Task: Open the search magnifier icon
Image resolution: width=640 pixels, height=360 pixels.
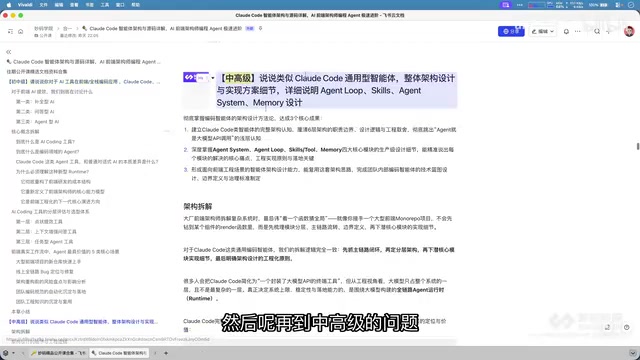Action: pyautogui.click(x=597, y=31)
